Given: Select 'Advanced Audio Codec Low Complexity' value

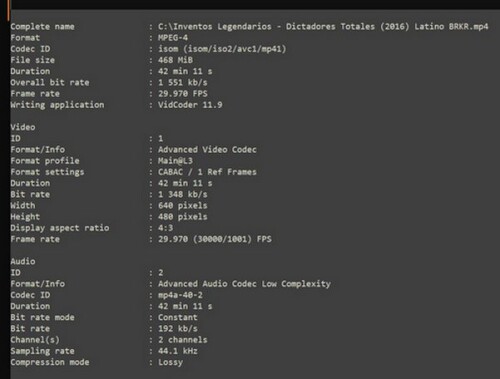Looking at the screenshot, I should coord(244,284).
